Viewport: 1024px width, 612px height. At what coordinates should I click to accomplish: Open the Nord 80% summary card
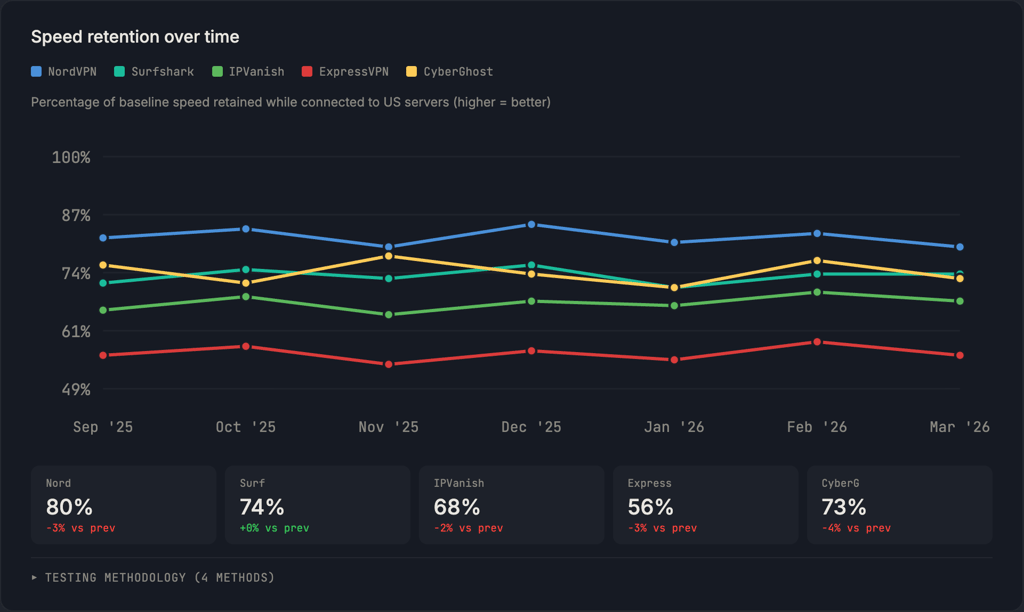click(x=123, y=505)
